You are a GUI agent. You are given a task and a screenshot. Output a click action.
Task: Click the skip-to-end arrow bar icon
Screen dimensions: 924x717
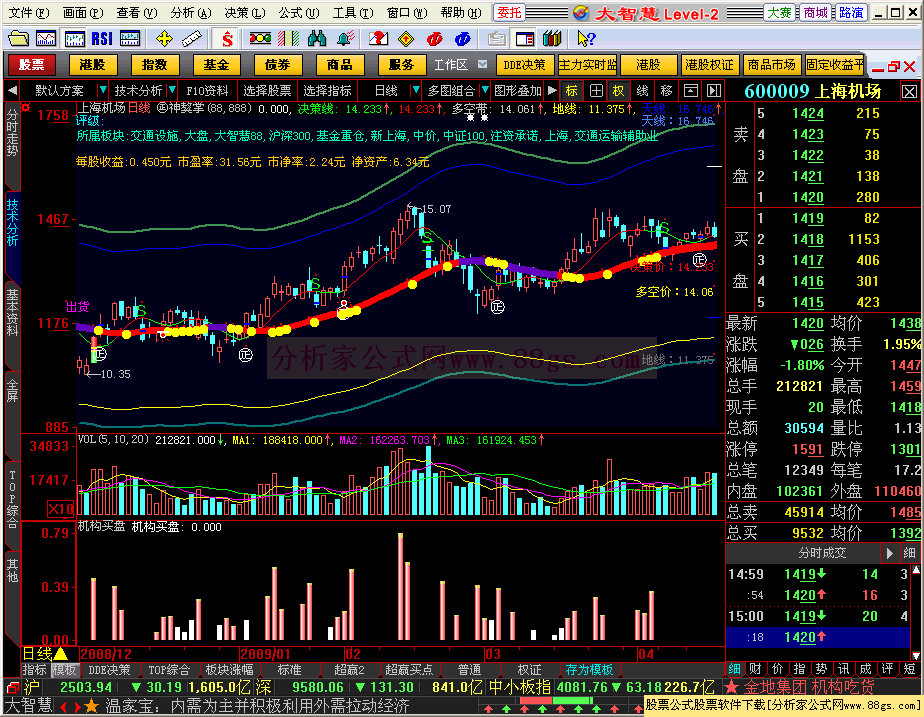click(x=714, y=91)
